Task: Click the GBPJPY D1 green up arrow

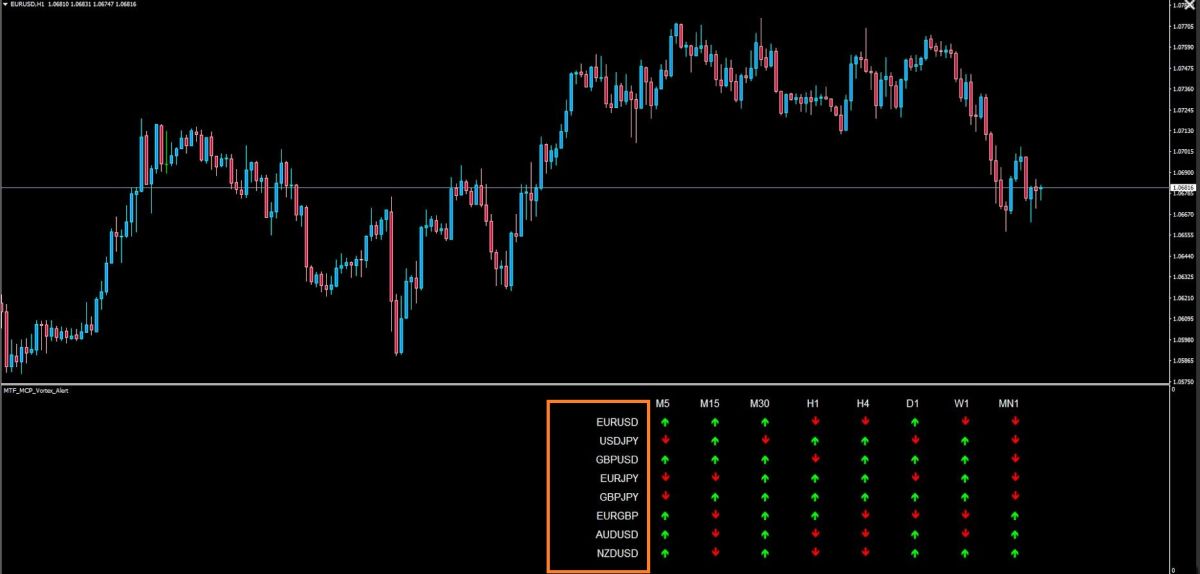Action: point(915,496)
